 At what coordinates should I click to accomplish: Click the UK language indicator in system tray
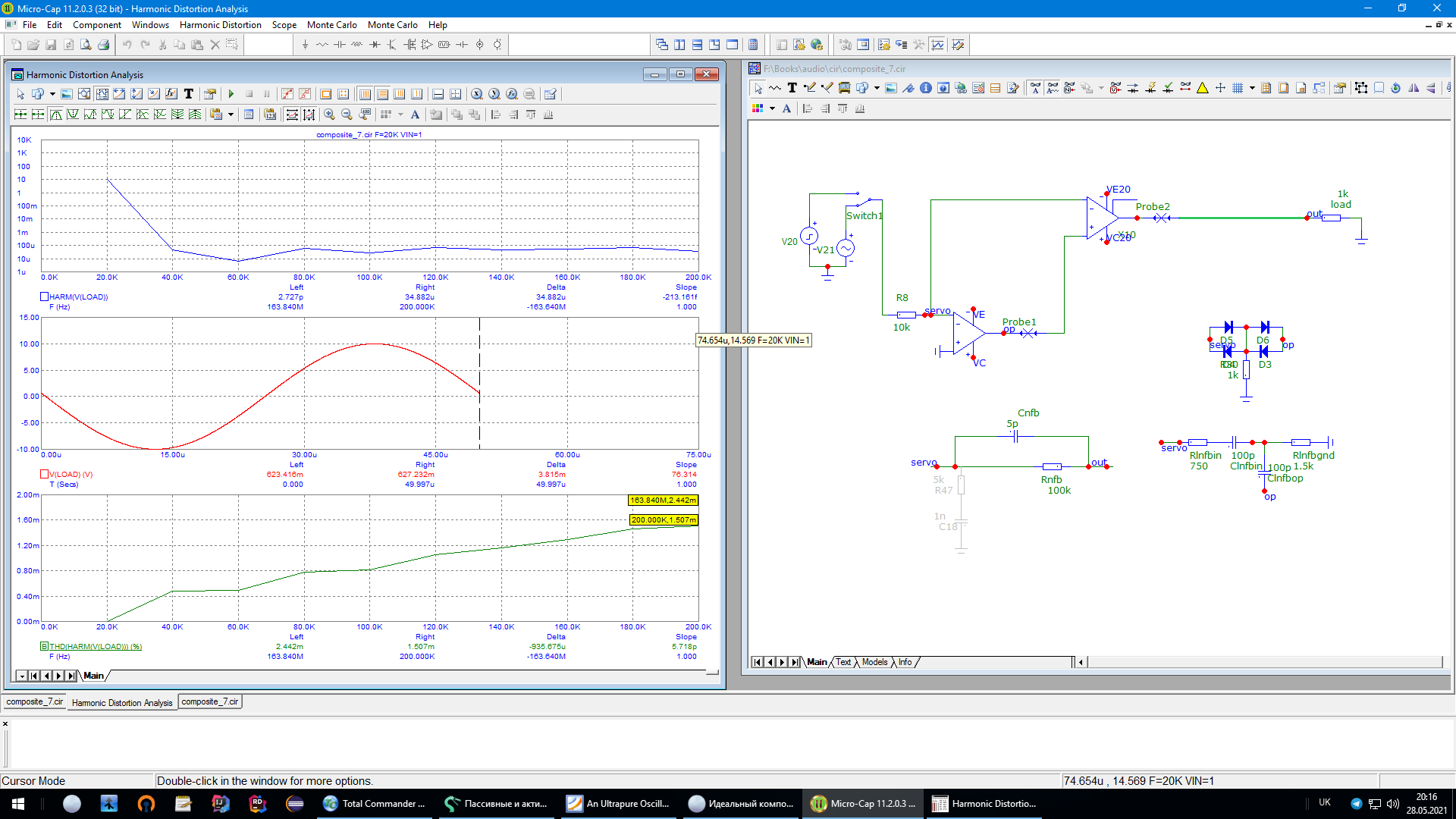click(1325, 802)
